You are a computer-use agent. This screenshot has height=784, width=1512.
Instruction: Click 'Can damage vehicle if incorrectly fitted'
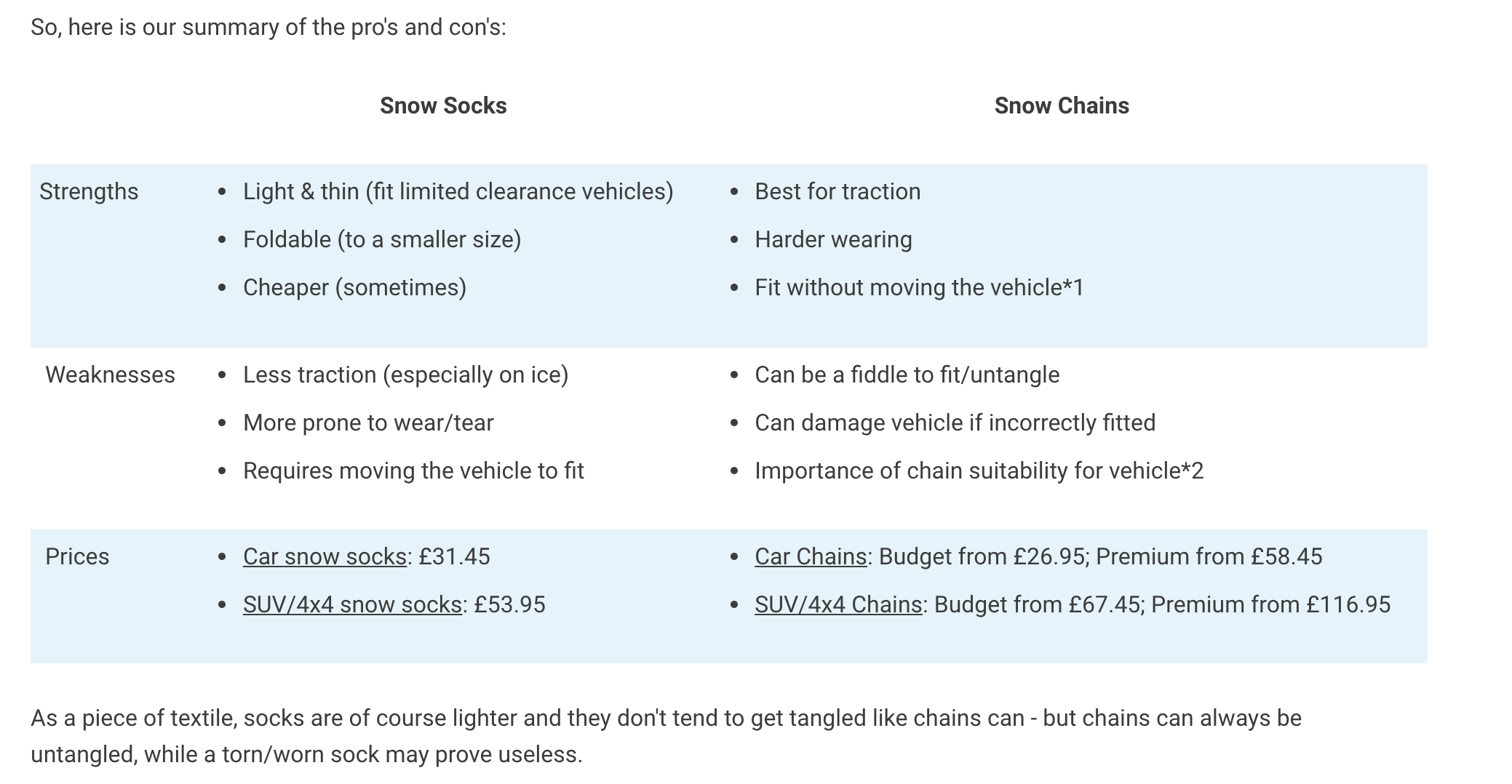955,423
